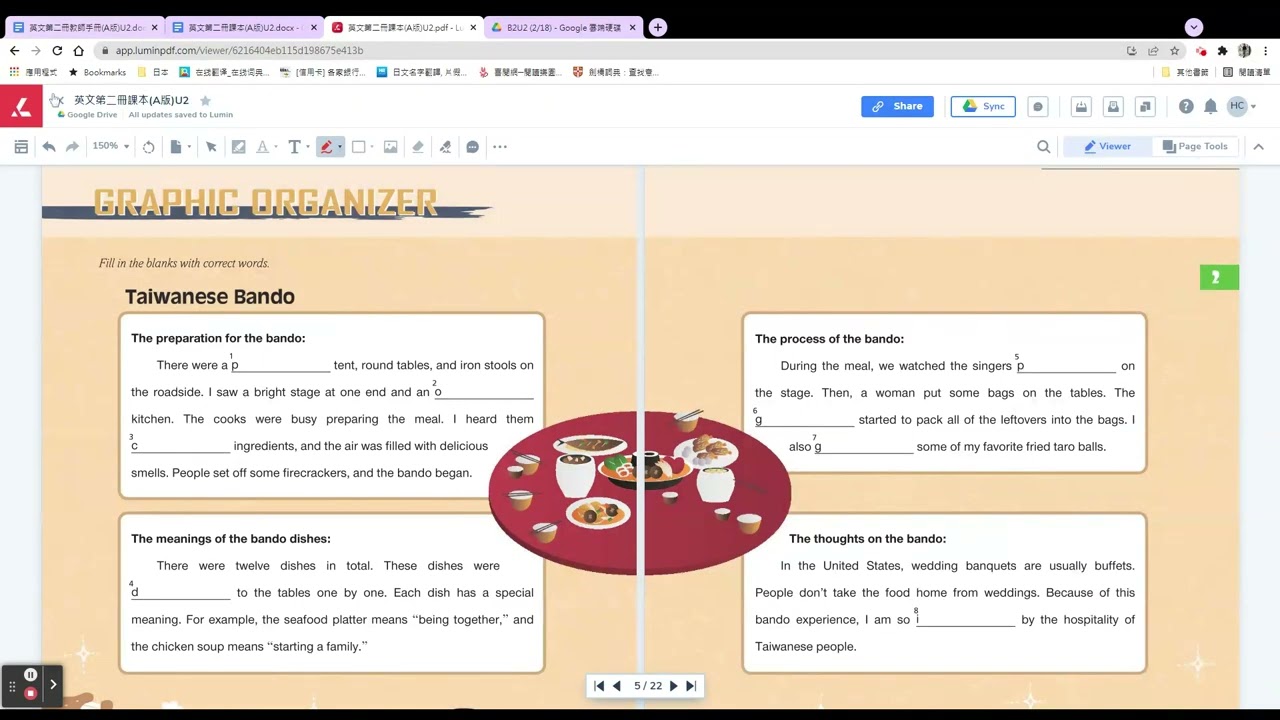Collapse the toolbar with chevron up

pyautogui.click(x=1258, y=147)
